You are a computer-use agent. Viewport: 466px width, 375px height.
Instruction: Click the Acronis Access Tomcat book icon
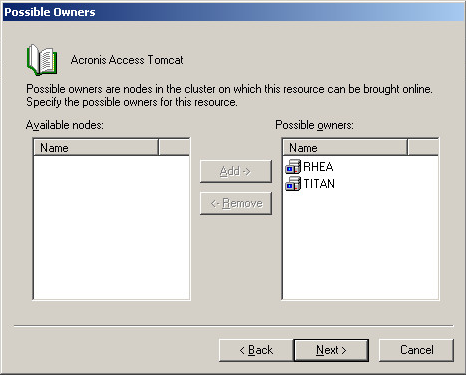pos(42,60)
